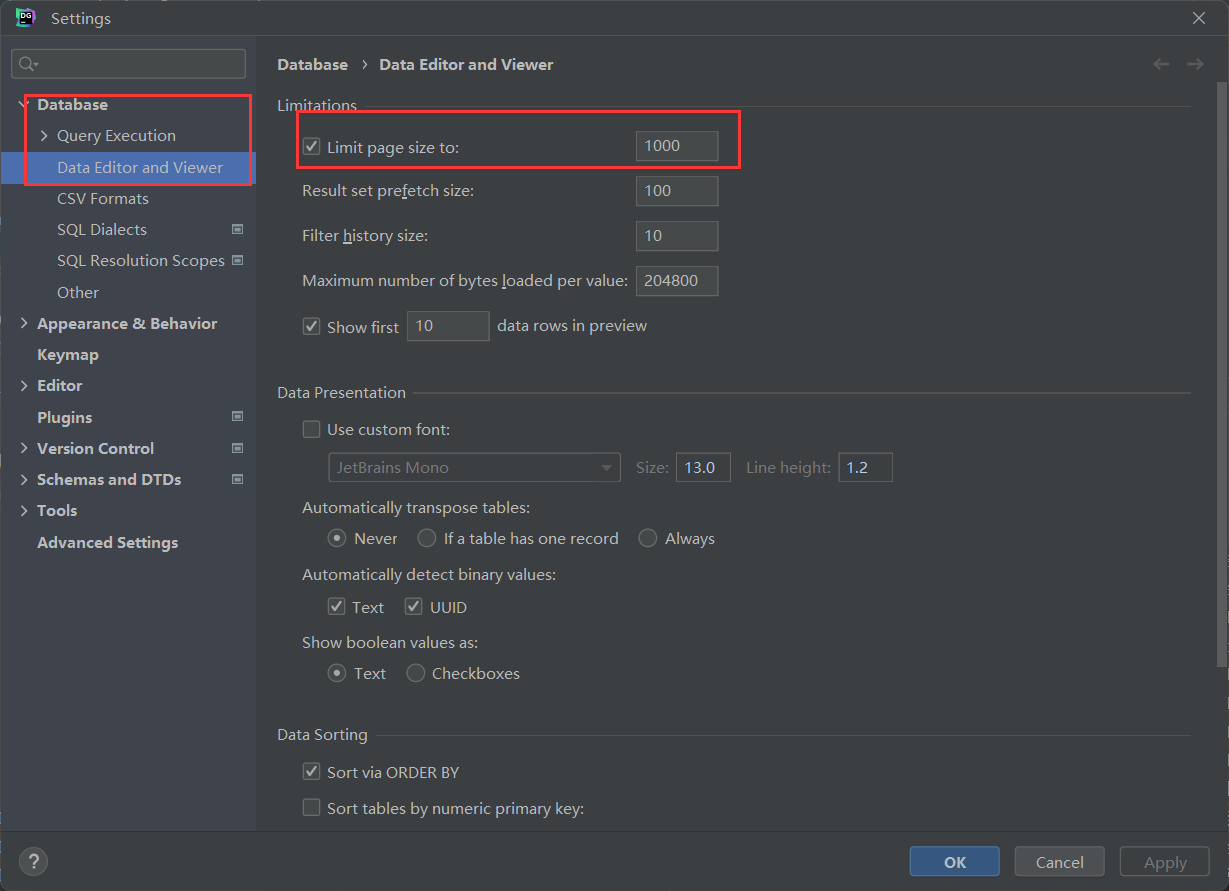Expand the Version Control section arrow
The height and width of the screenshot is (891, 1229).
point(24,448)
